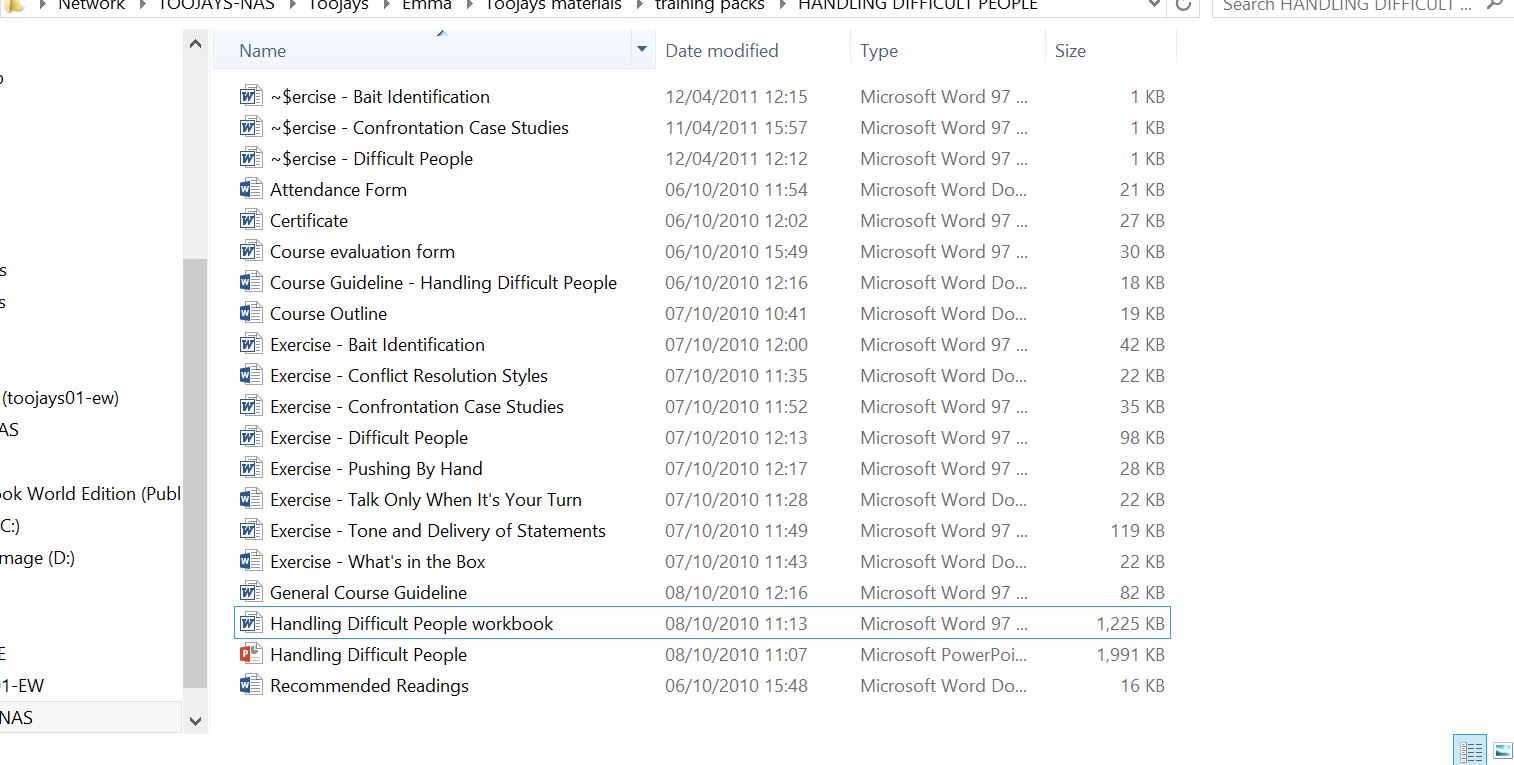The width and height of the screenshot is (1514, 765).
Task: Click icon for Exercise - What's in the Box
Action: point(251,561)
